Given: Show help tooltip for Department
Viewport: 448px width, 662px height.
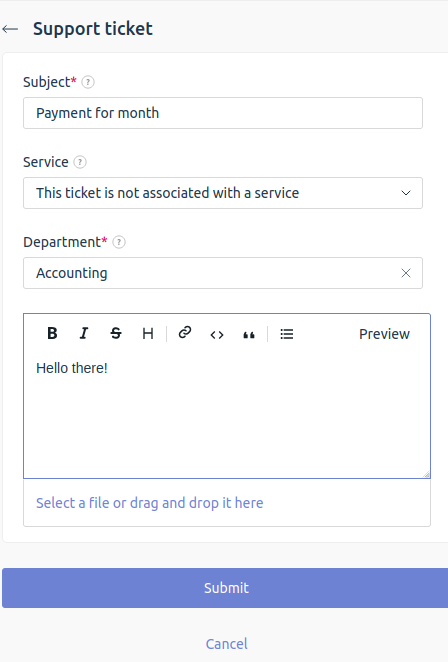Looking at the screenshot, I should (x=119, y=242).
